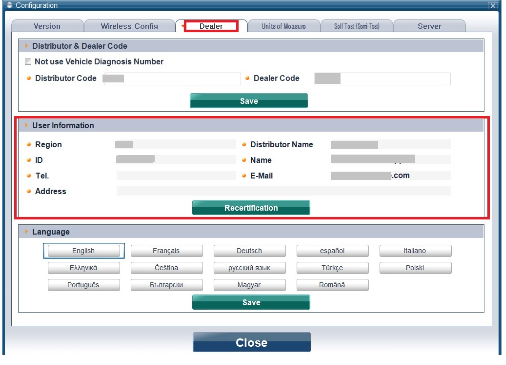Click the ID field
This screenshot has height=365, width=506.
click(x=175, y=160)
